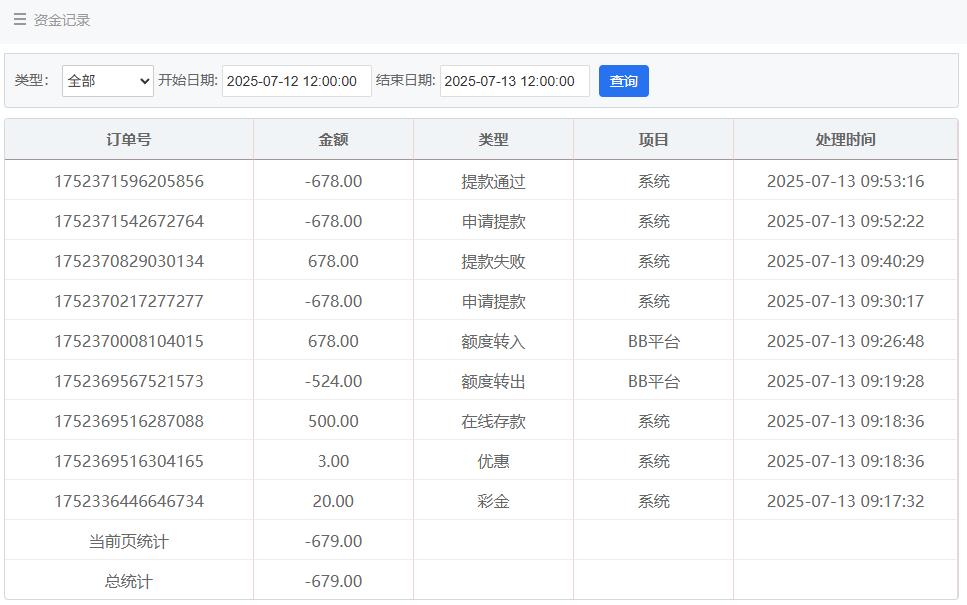
Task: Select order number 1752371596205856
Action: (129, 181)
